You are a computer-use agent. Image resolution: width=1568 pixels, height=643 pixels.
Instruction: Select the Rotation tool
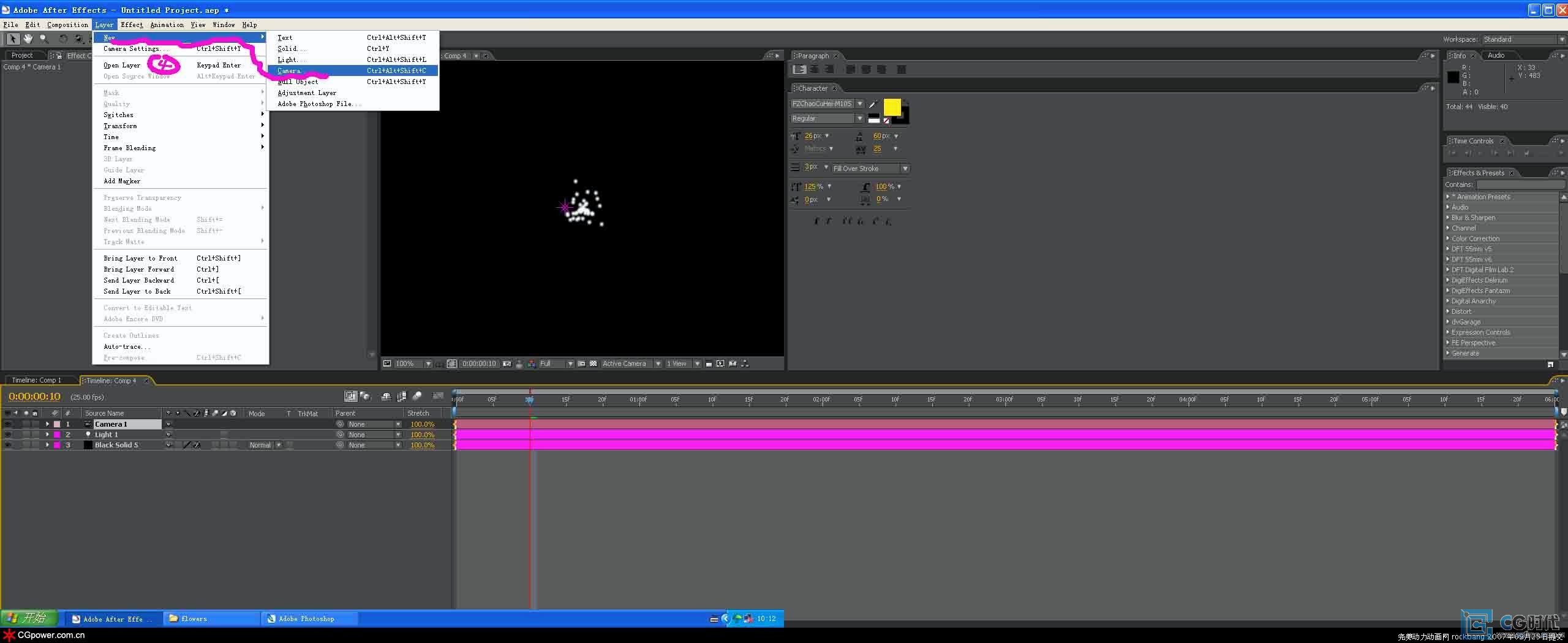point(62,39)
